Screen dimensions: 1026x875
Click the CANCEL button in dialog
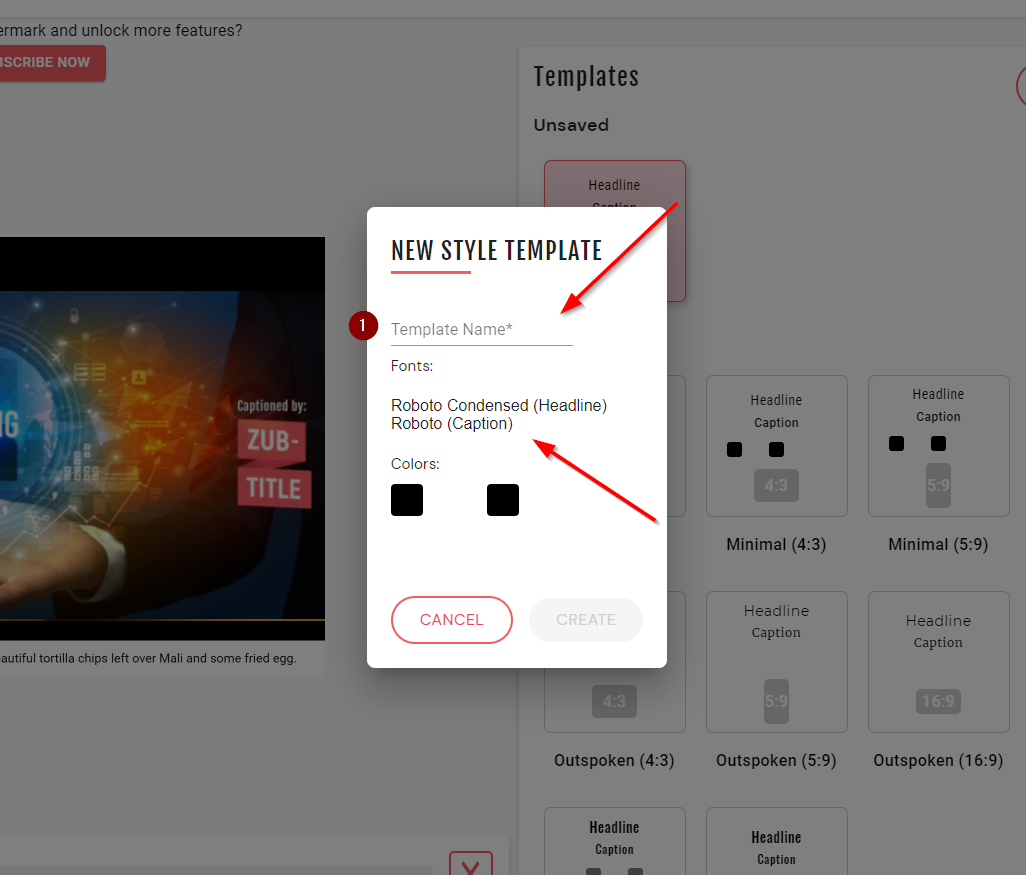[x=451, y=620]
